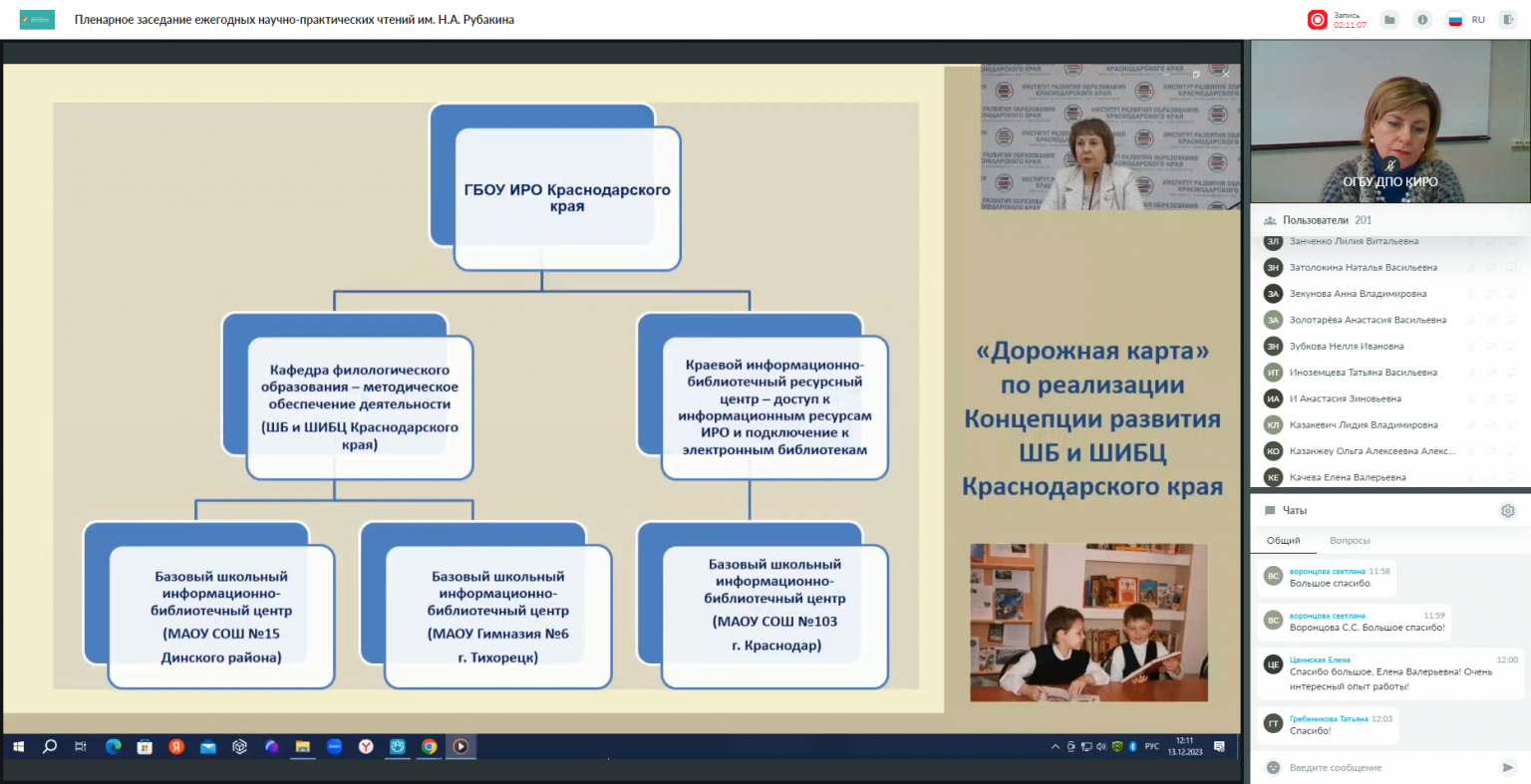The width and height of the screenshot is (1531, 784).
Task: Type in the Введите сообщение field
Action: tap(1385, 767)
